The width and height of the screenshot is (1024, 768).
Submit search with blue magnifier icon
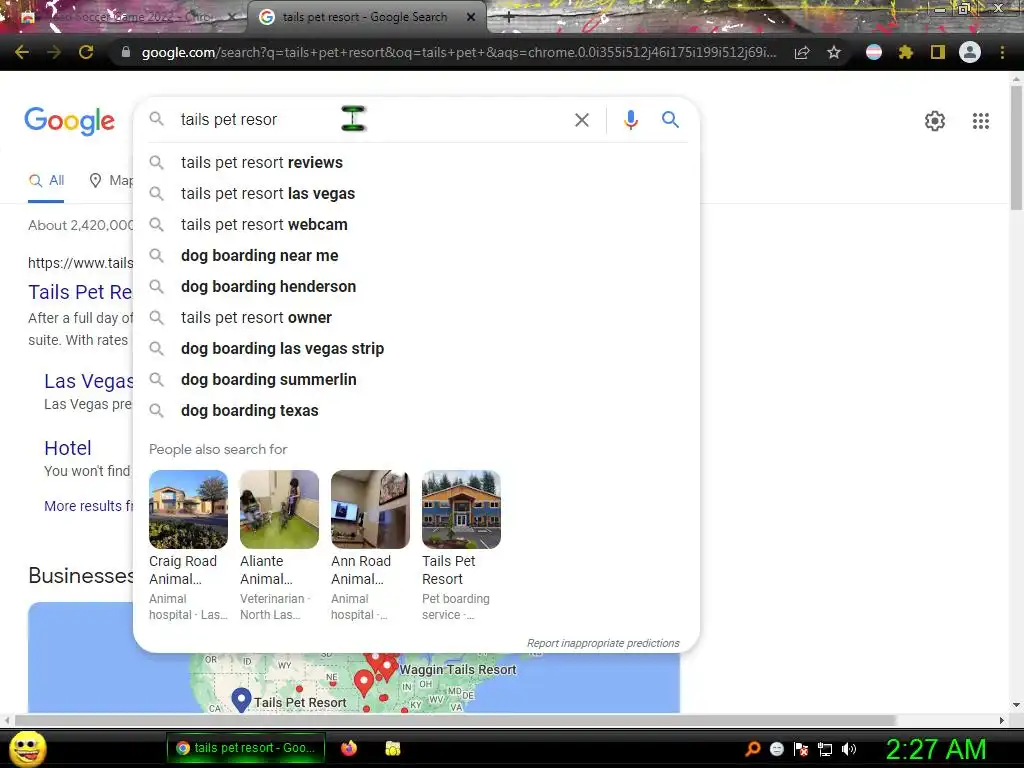(670, 120)
